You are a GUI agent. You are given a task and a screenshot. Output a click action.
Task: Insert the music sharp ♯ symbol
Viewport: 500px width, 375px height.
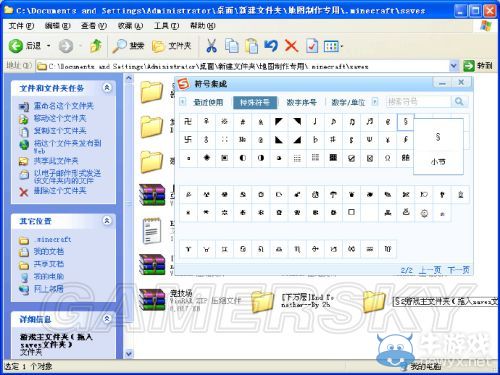(x=333, y=140)
